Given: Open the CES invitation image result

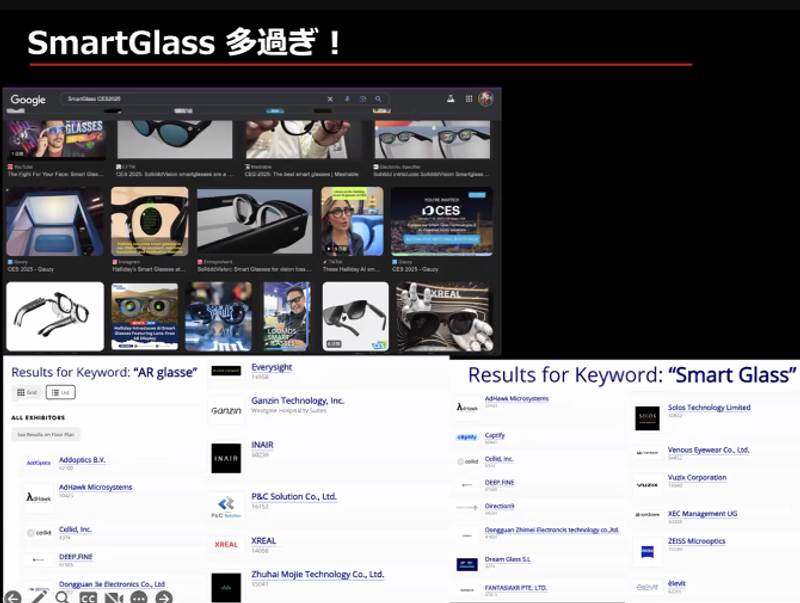Looking at the screenshot, I should click(x=442, y=221).
